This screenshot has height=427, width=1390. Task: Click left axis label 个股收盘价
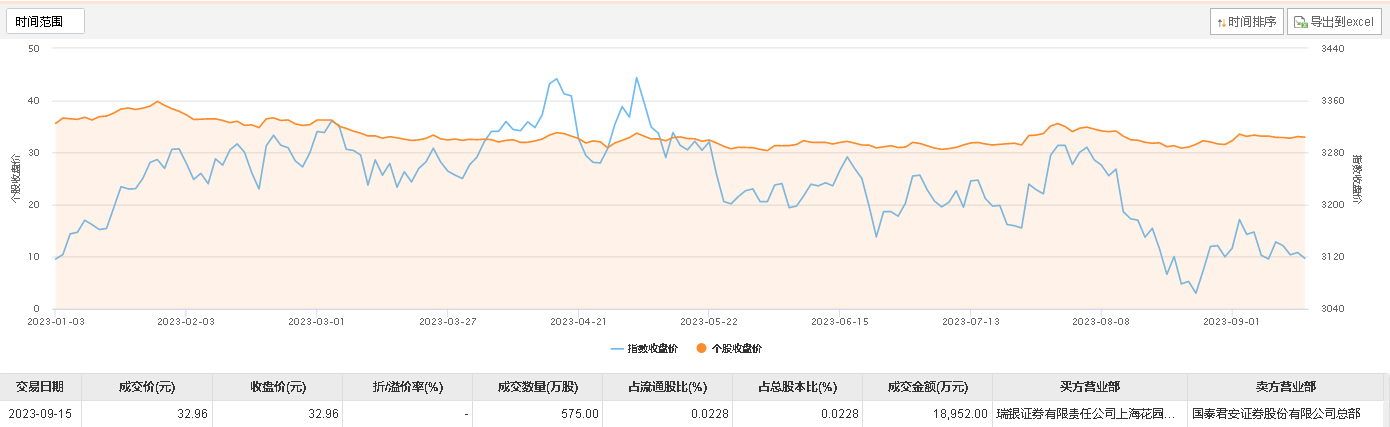tap(14, 179)
